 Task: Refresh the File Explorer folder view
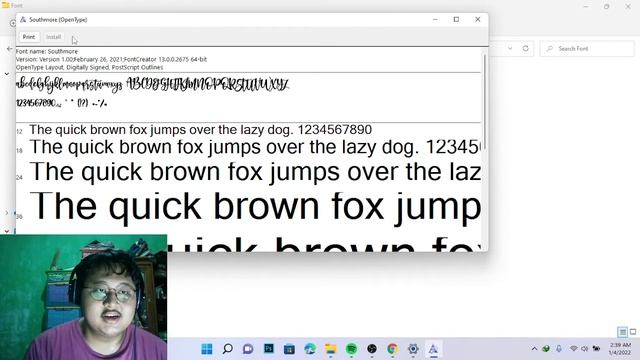pyautogui.click(x=526, y=49)
